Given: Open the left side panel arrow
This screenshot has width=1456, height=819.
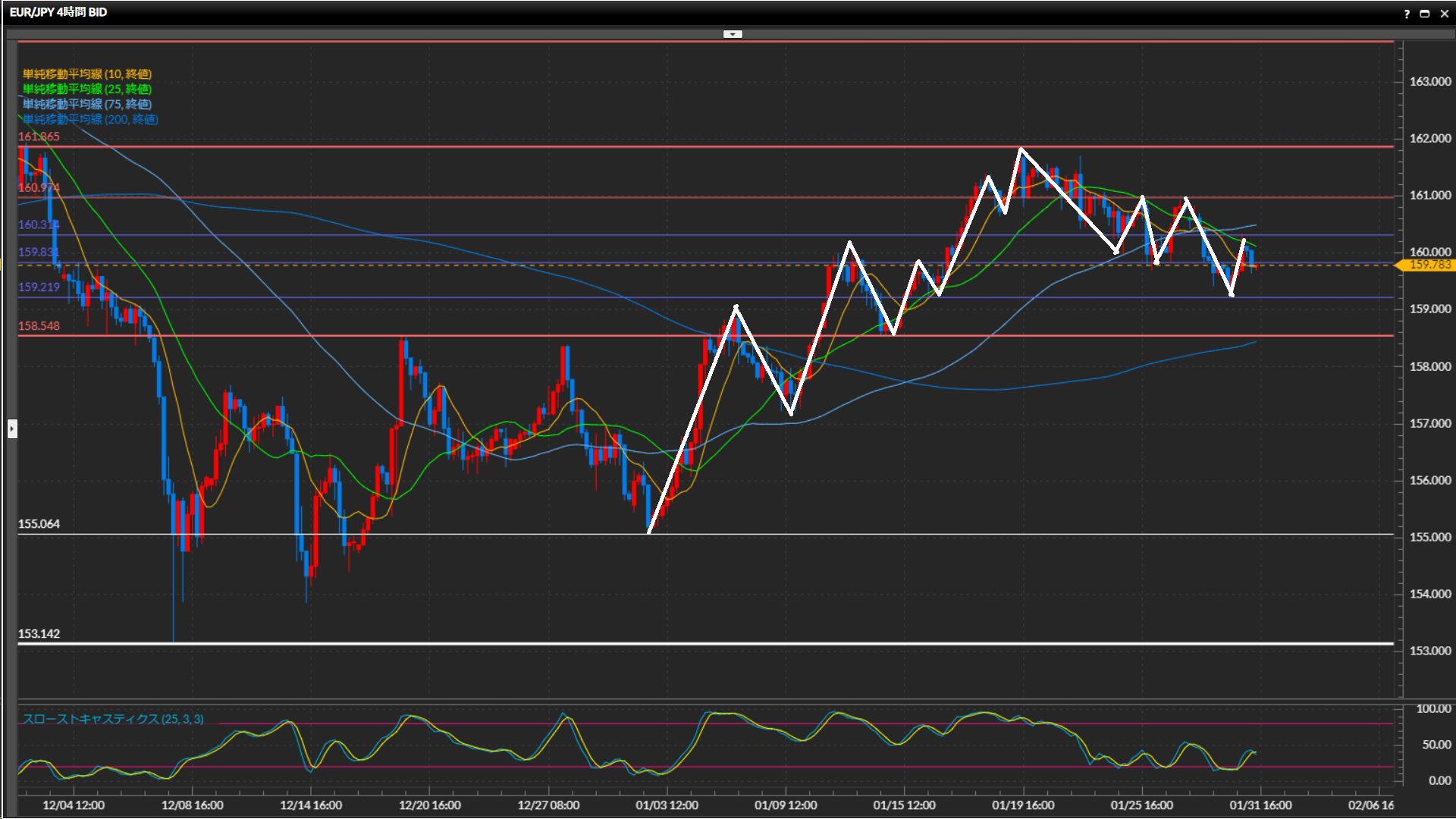Looking at the screenshot, I should (12, 429).
